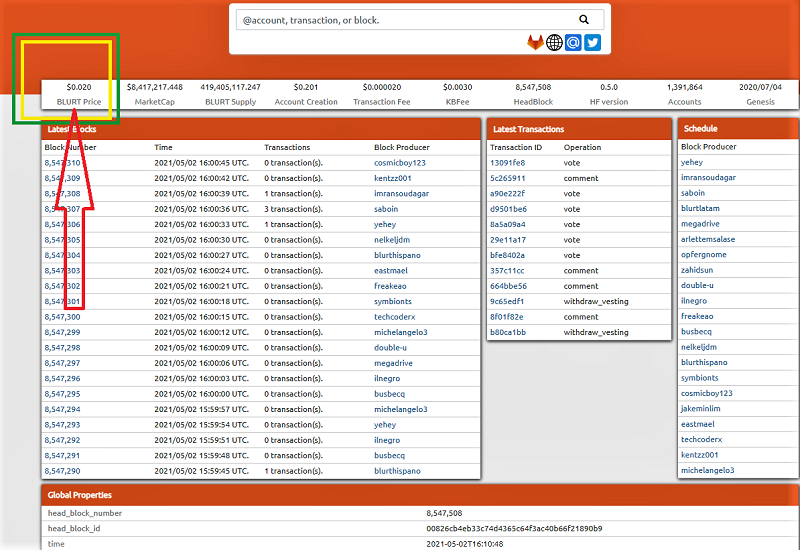
Task: Click the blue @ email icon
Action: tap(573, 42)
